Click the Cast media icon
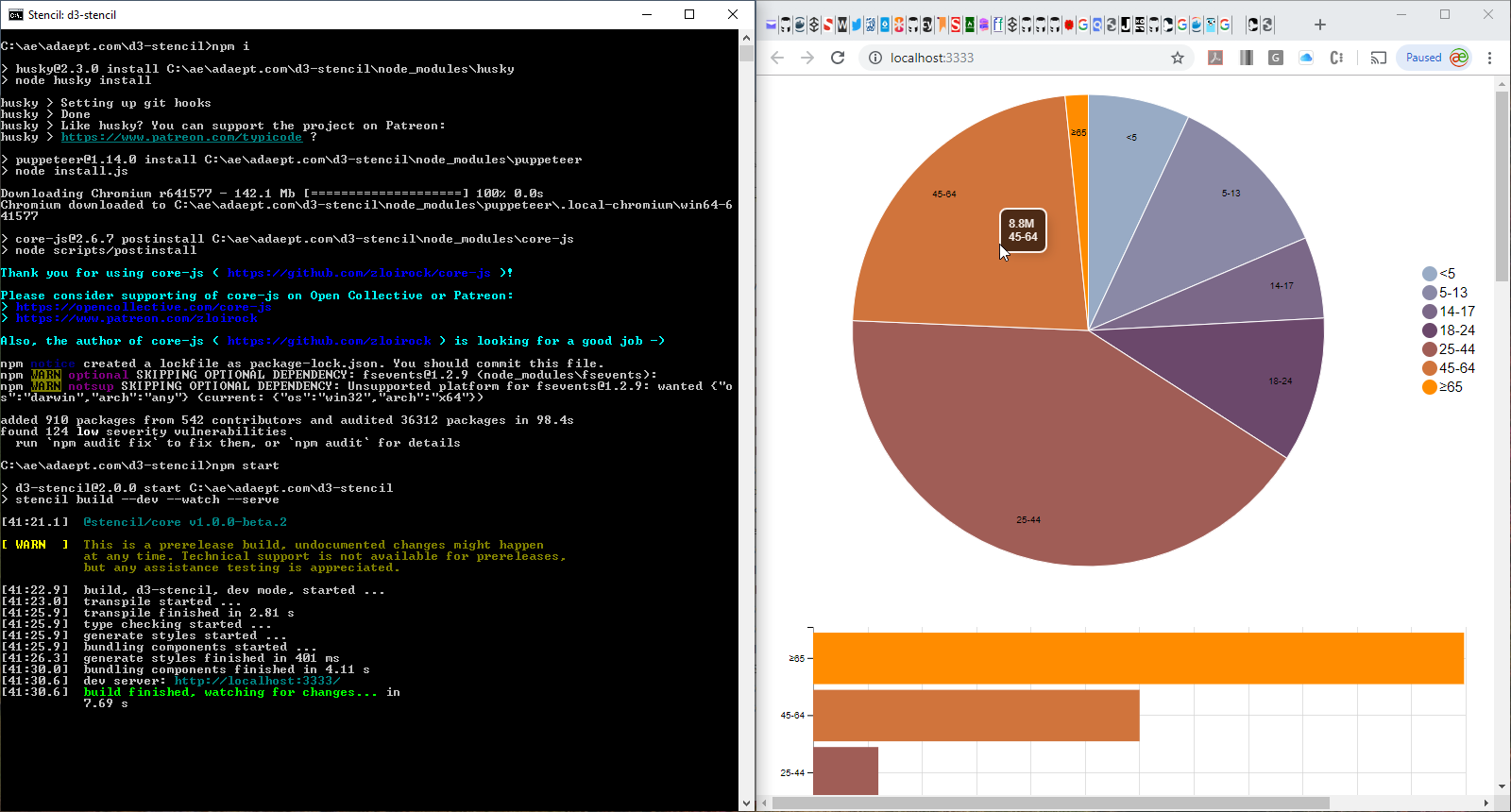1511x812 pixels. tap(1379, 58)
